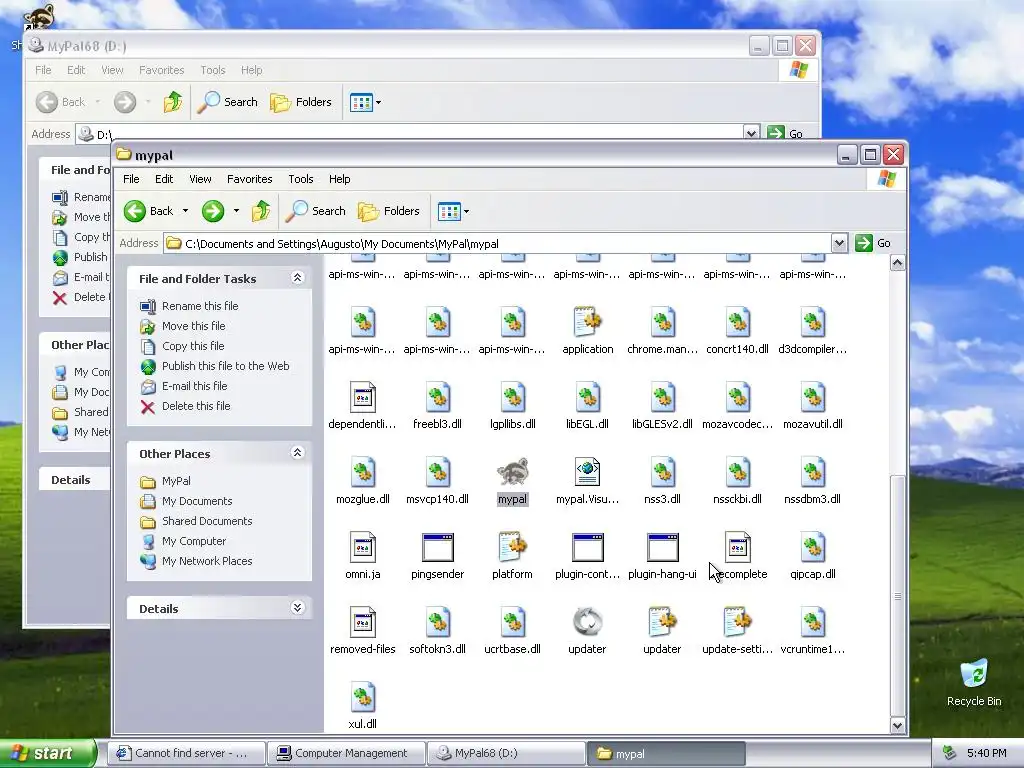
Task: Open the File menu in mypal window
Action: click(x=131, y=179)
